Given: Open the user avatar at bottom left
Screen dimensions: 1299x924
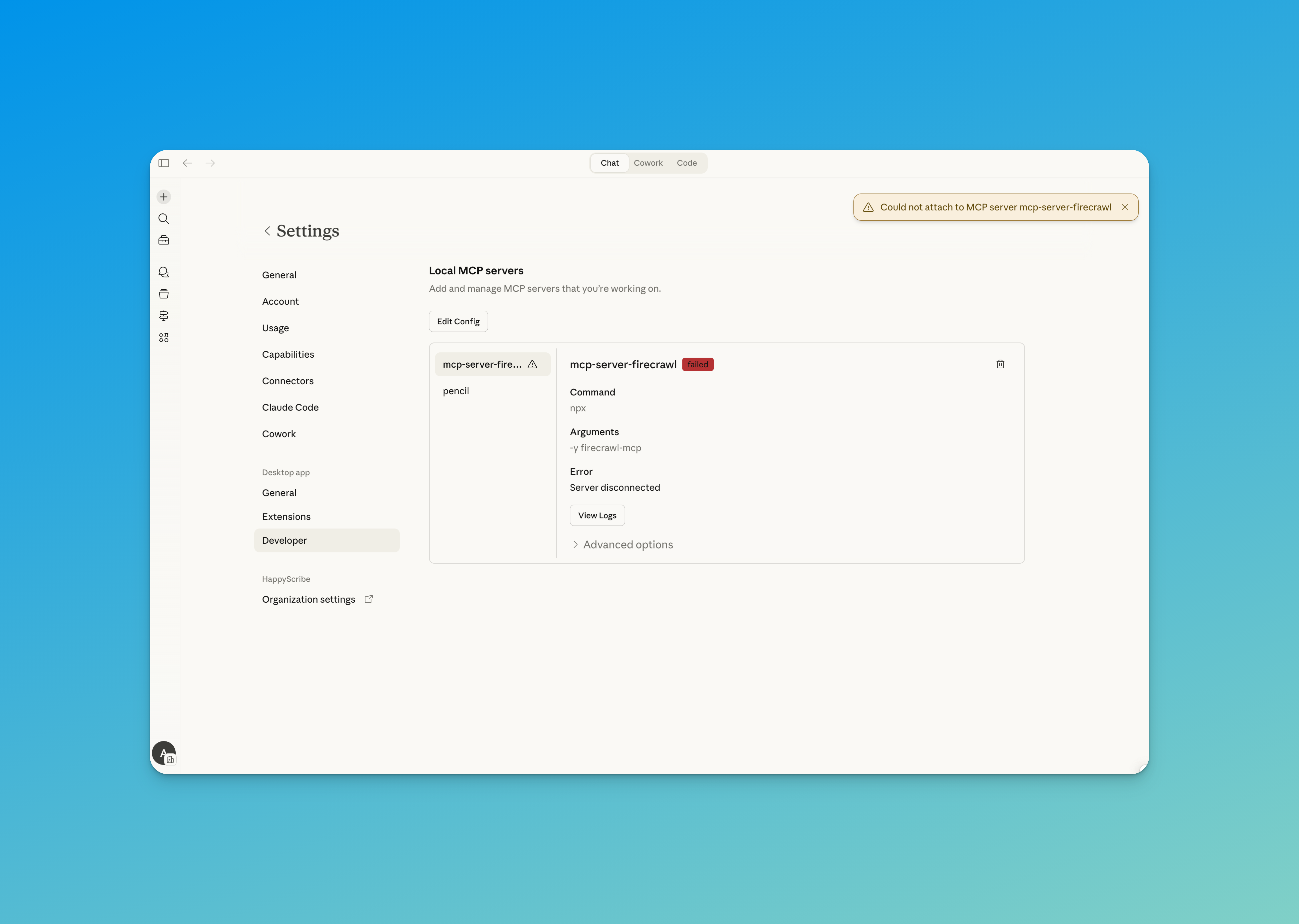Looking at the screenshot, I should [x=164, y=753].
